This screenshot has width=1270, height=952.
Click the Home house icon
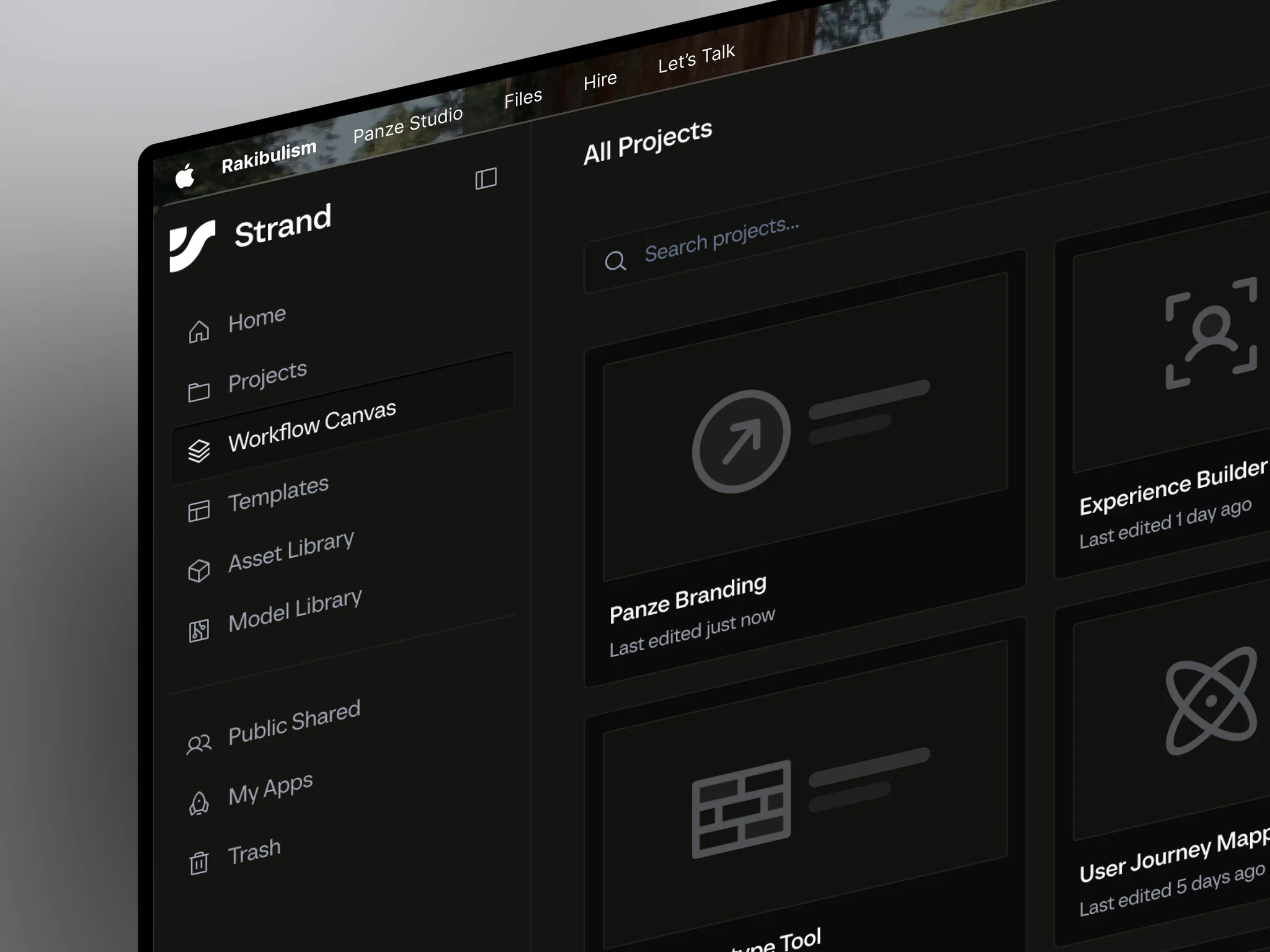tap(198, 332)
